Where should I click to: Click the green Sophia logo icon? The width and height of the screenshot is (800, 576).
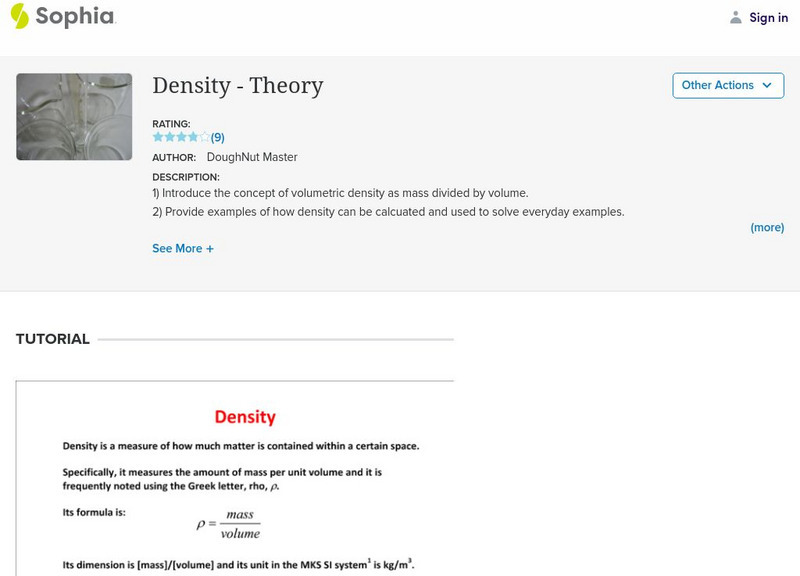20,16
